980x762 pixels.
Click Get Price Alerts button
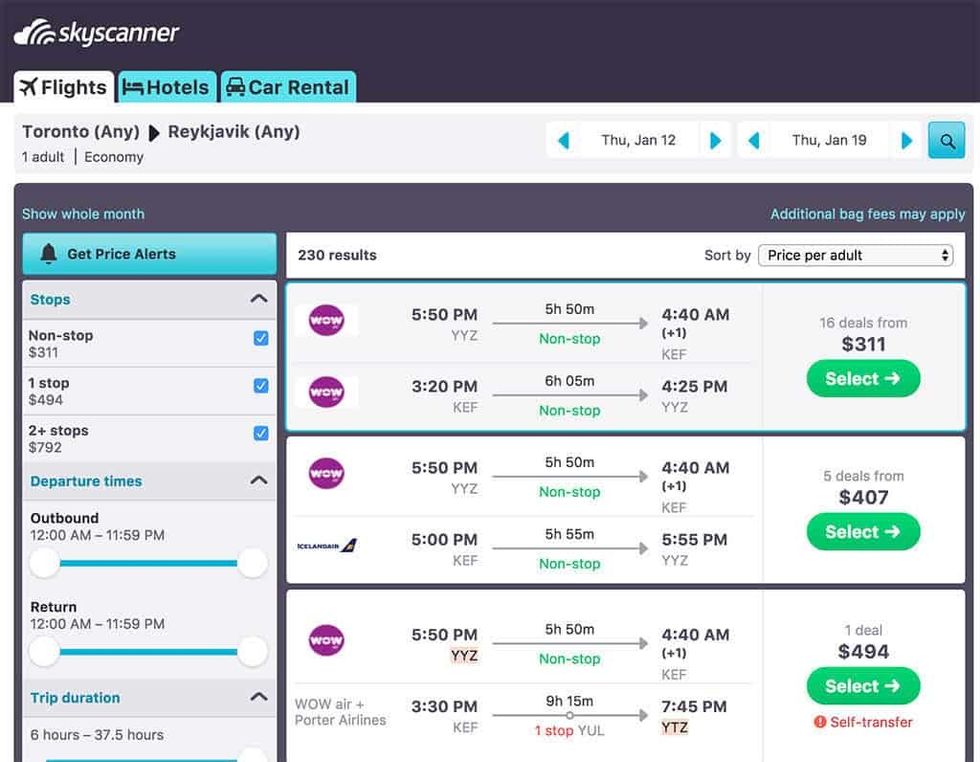[149, 254]
